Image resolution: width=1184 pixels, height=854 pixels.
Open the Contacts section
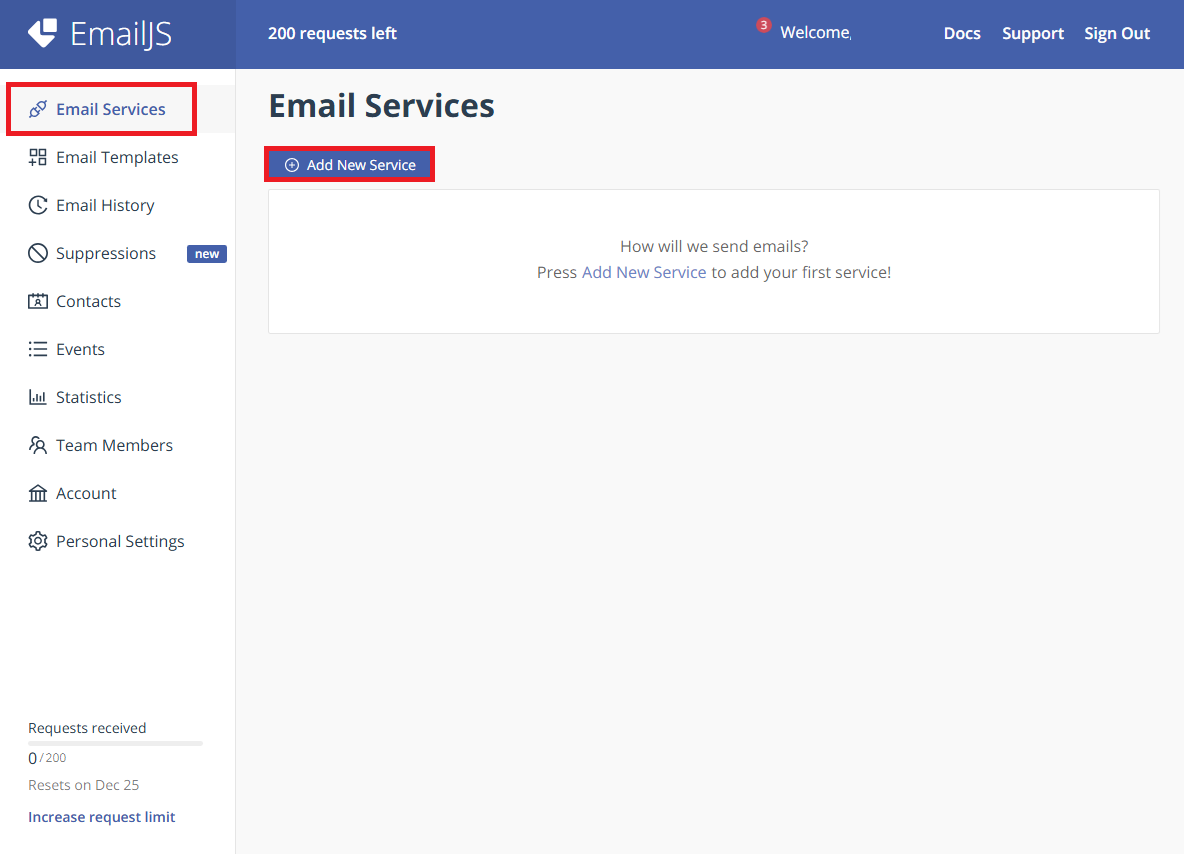point(88,301)
